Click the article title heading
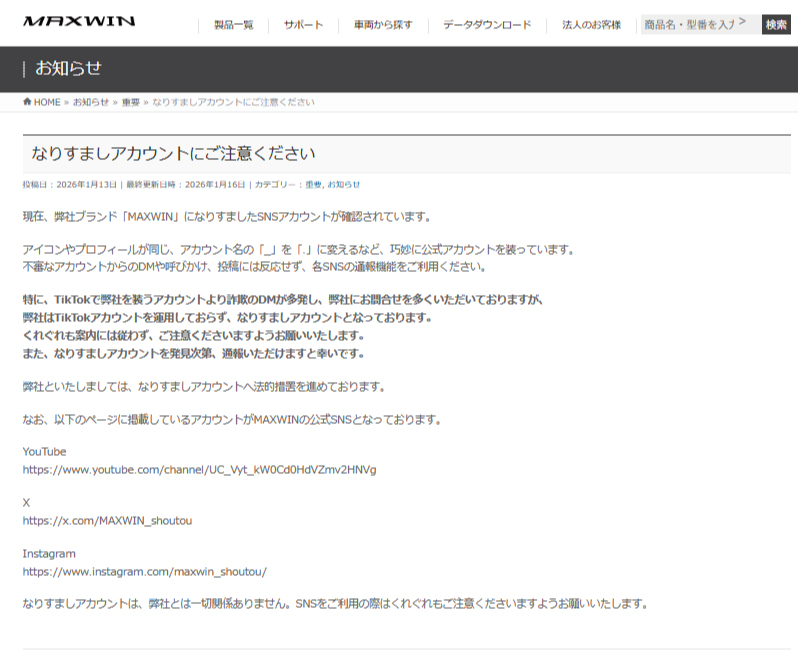This screenshot has width=798, height=654. pyautogui.click(x=174, y=153)
